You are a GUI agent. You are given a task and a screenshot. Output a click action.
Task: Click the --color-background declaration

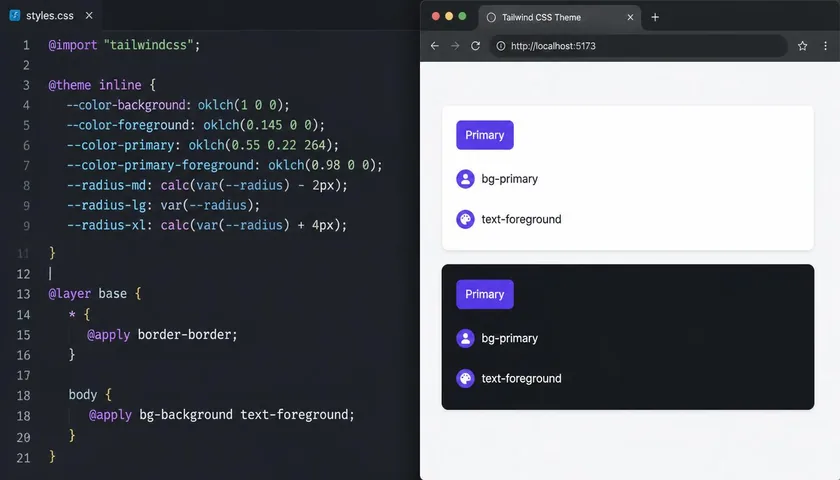178,105
